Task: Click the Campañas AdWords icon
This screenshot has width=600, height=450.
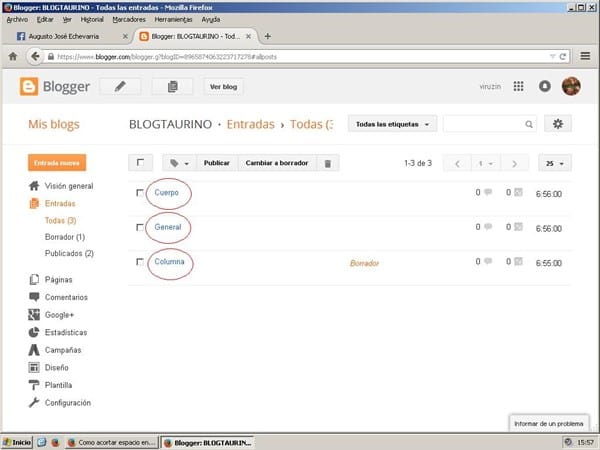Action: (x=34, y=350)
